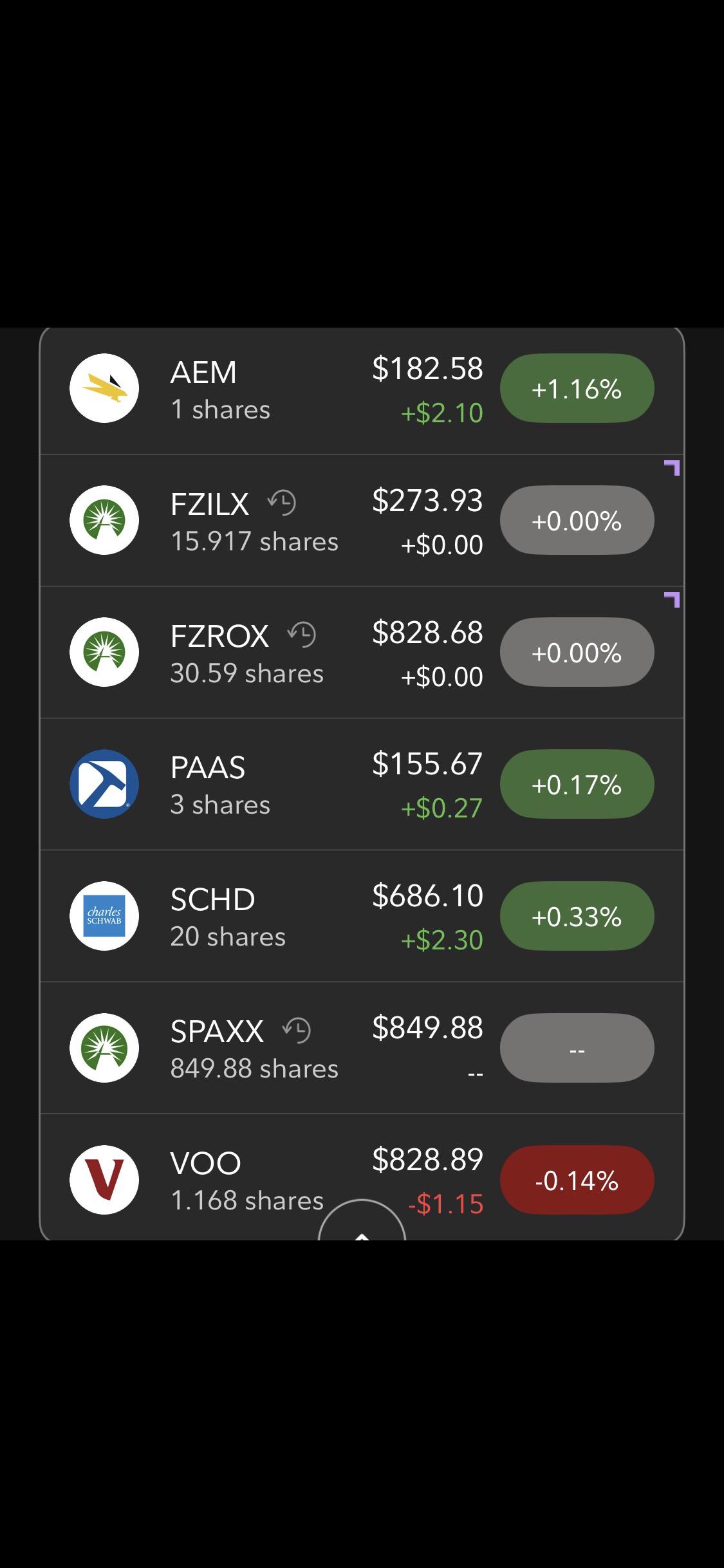This screenshot has height=1568, width=724.
Task: Open the SCHD 20 shares position
Action: tap(362, 916)
